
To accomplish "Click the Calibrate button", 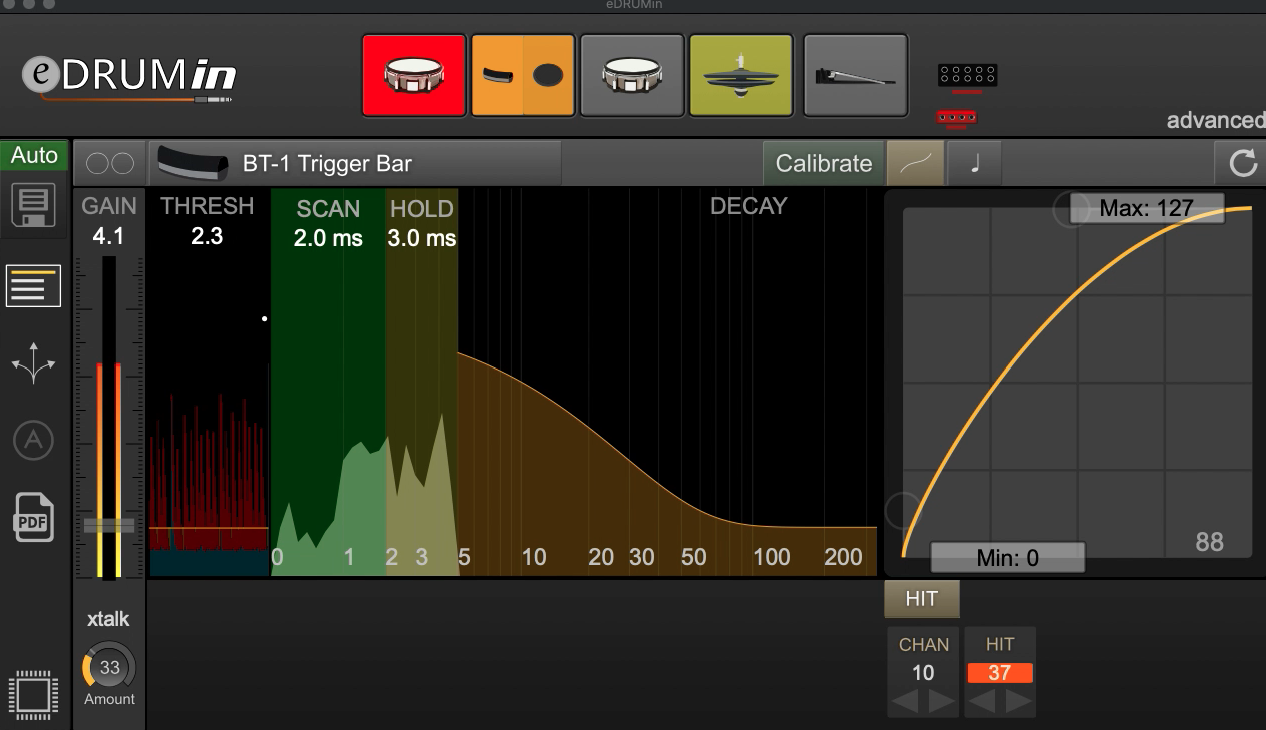I will point(823,163).
